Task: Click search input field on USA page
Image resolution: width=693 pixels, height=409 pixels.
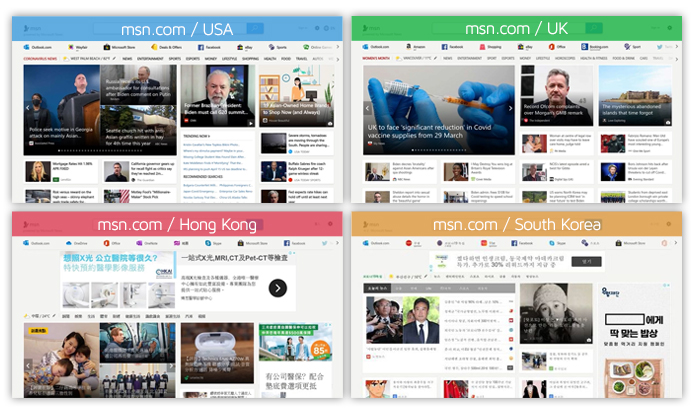Action: [170, 28]
